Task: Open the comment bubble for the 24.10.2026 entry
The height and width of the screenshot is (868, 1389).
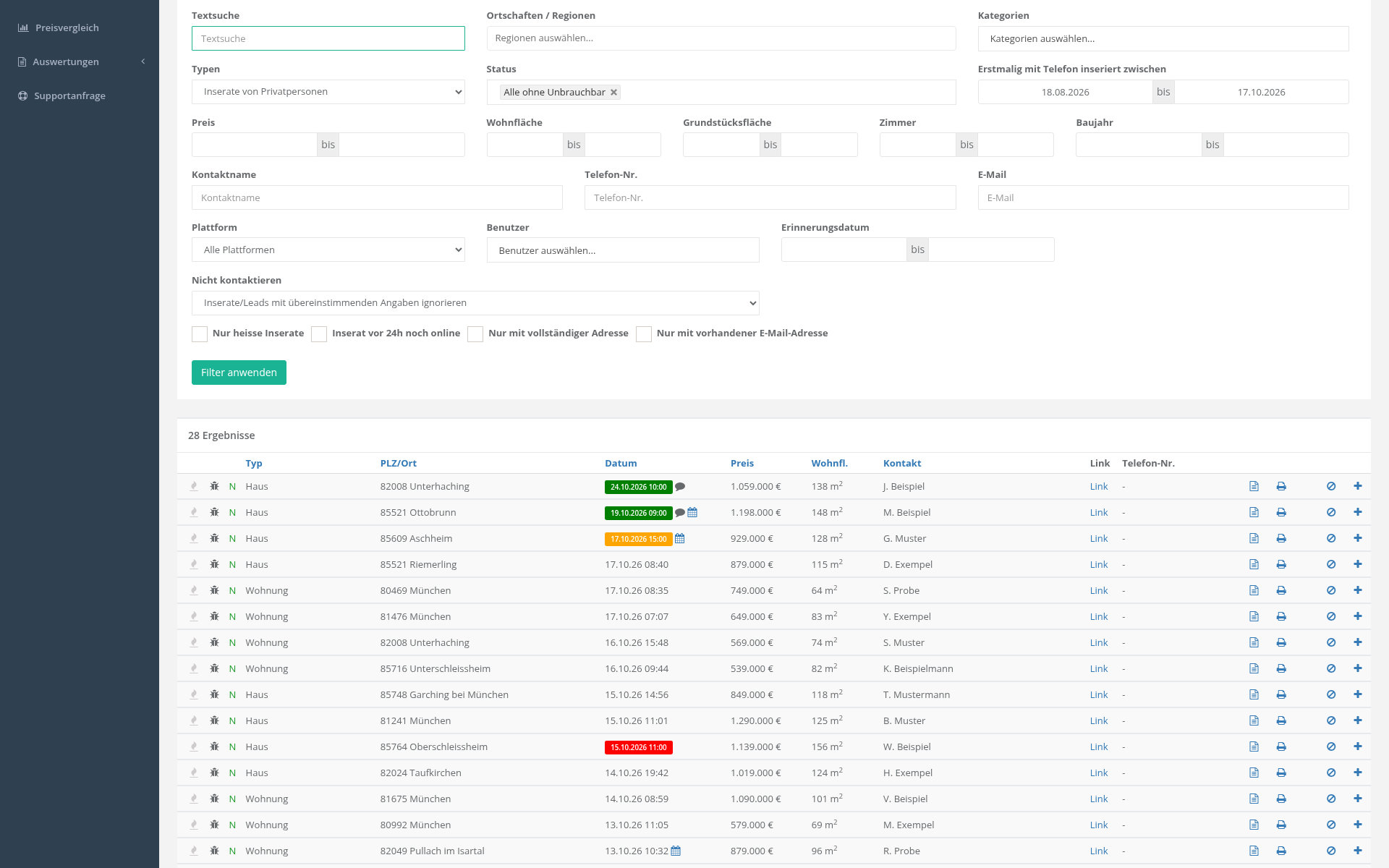Action: 680,487
